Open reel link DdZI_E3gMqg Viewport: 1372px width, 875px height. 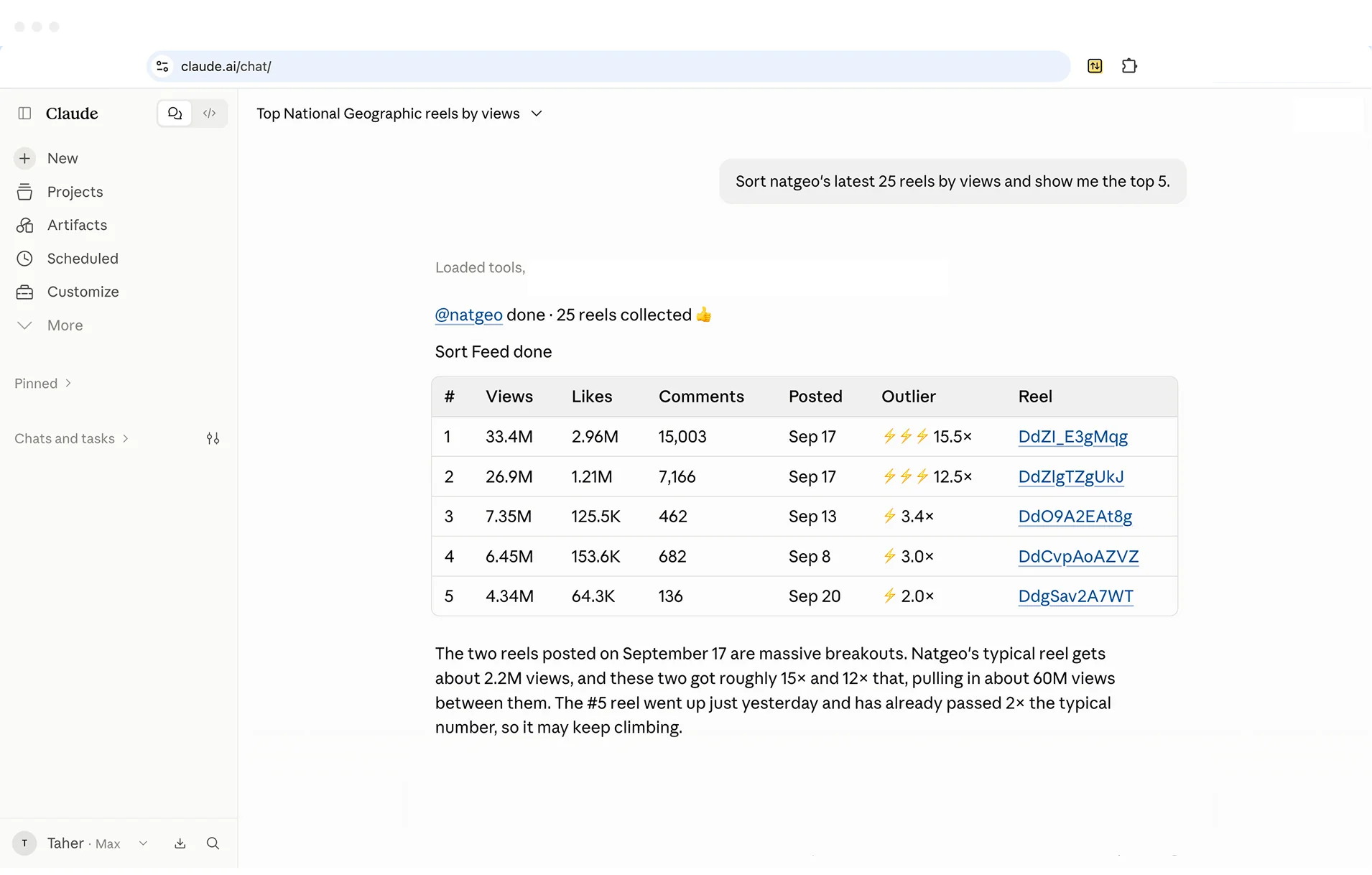[1073, 437]
